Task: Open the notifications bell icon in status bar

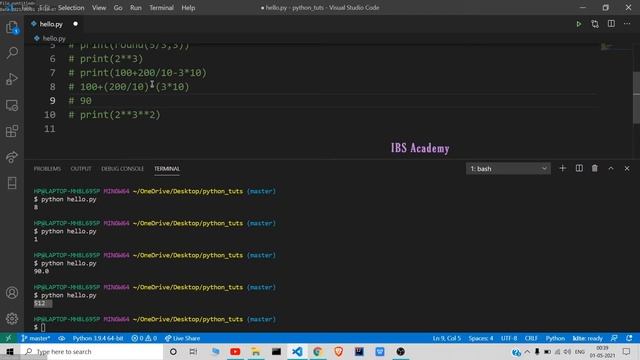Action: point(629,338)
